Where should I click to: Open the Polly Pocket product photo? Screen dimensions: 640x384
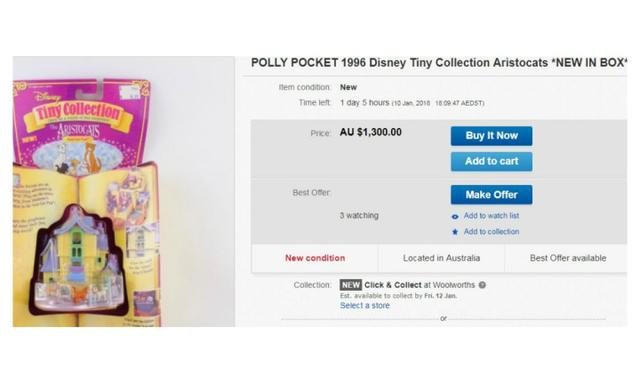(x=124, y=191)
